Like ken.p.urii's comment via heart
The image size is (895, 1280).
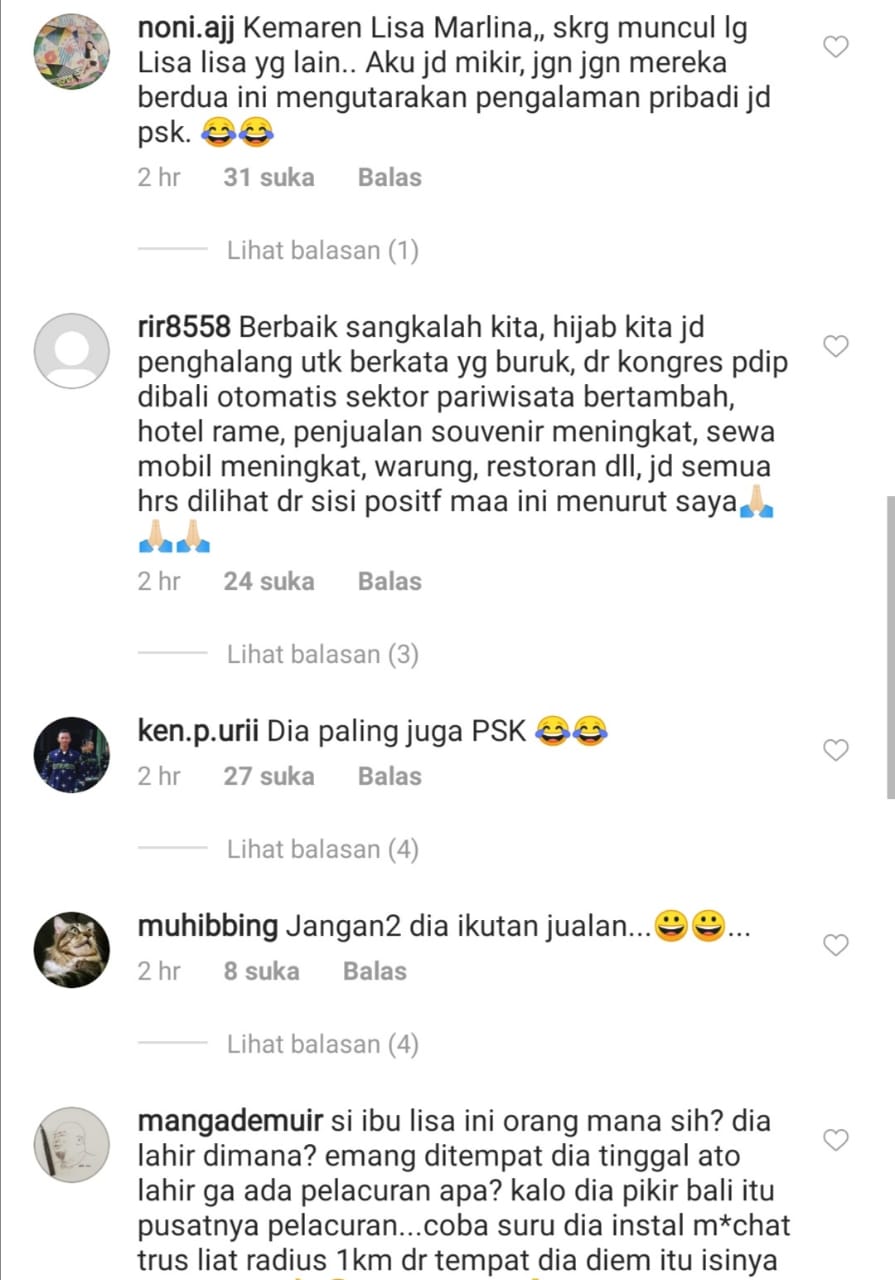(835, 750)
